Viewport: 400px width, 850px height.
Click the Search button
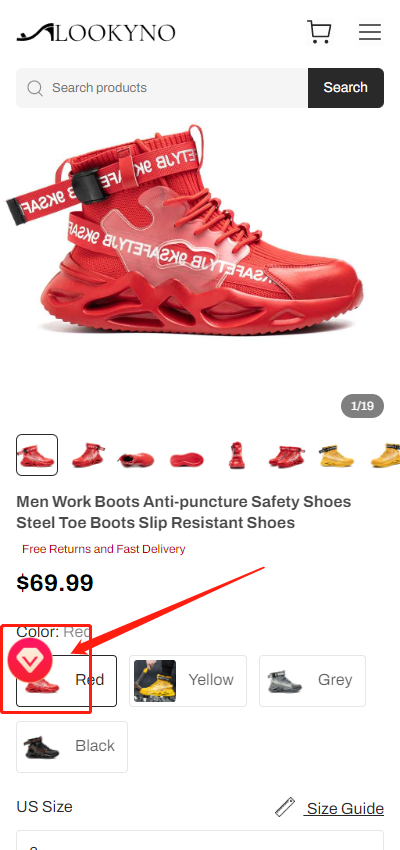click(x=346, y=88)
